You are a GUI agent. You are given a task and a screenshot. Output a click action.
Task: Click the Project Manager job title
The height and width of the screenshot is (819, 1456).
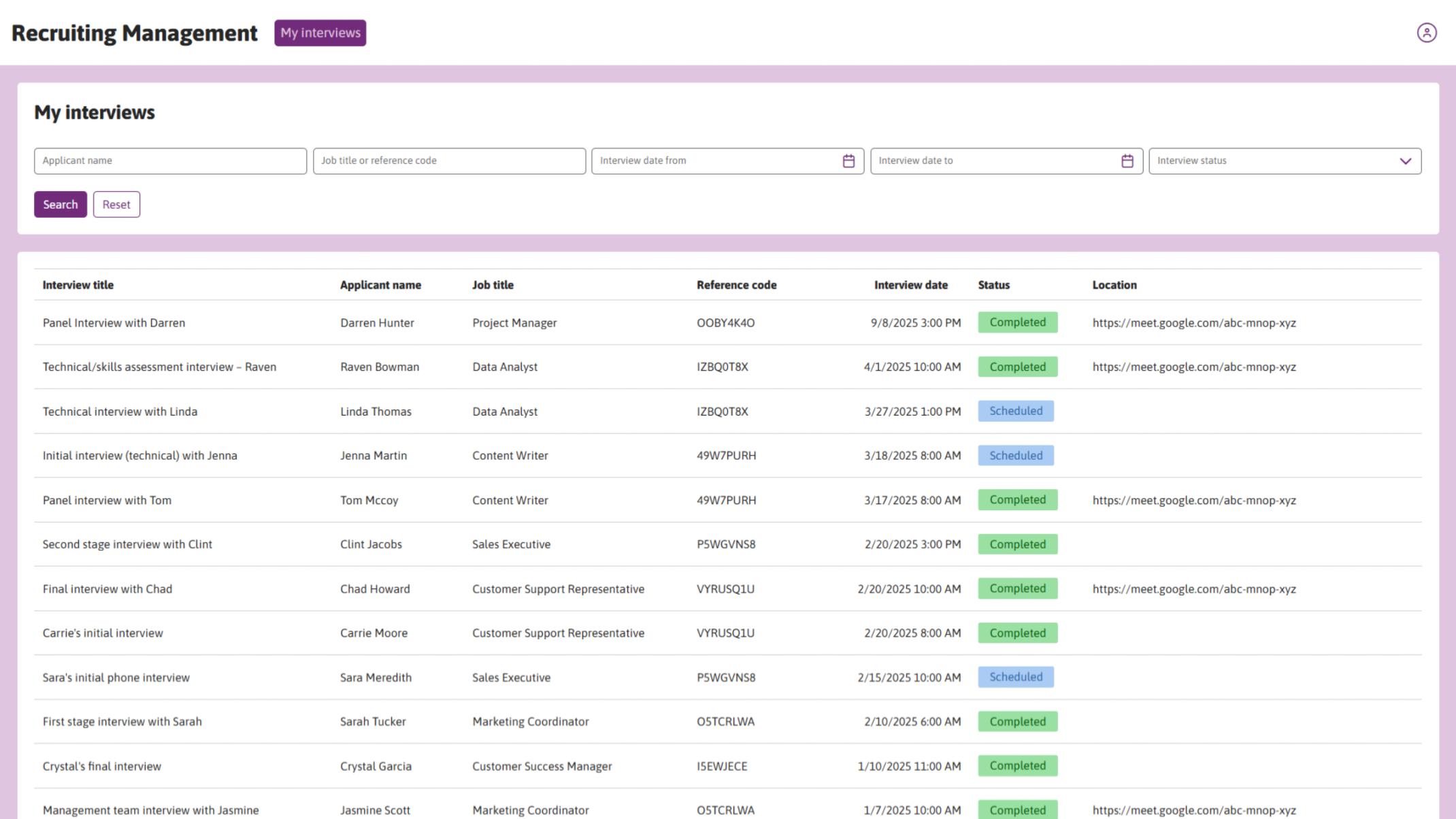(514, 323)
